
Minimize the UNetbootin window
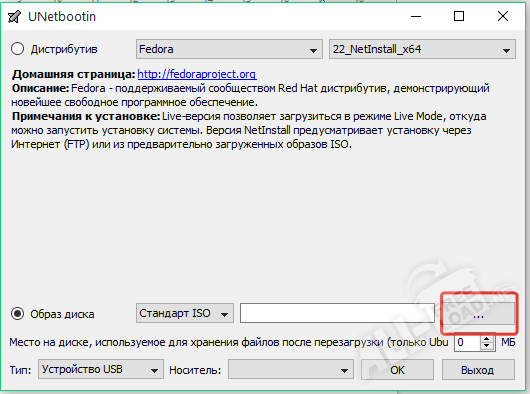pyautogui.click(x=416, y=16)
